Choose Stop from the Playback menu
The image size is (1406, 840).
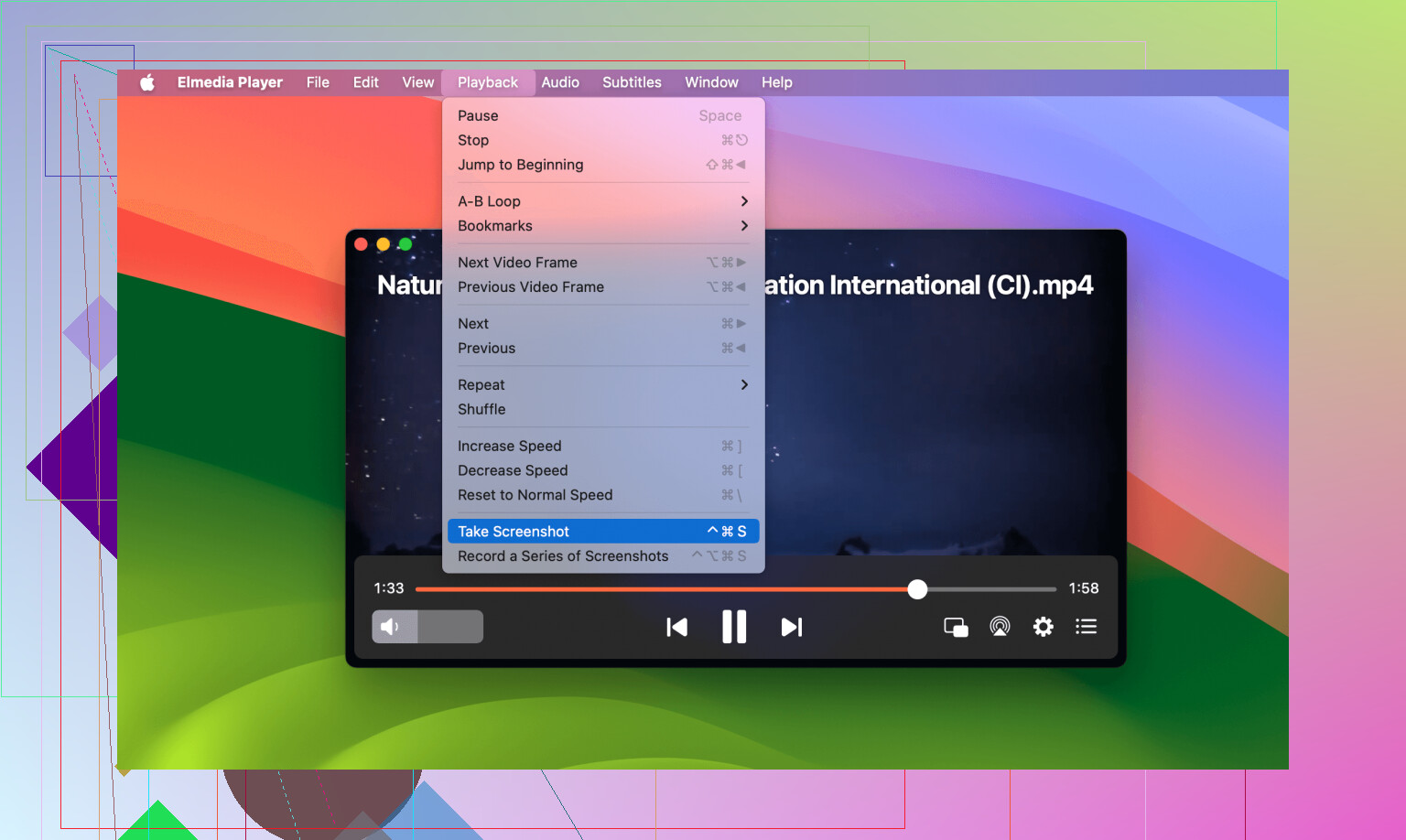[x=603, y=140]
